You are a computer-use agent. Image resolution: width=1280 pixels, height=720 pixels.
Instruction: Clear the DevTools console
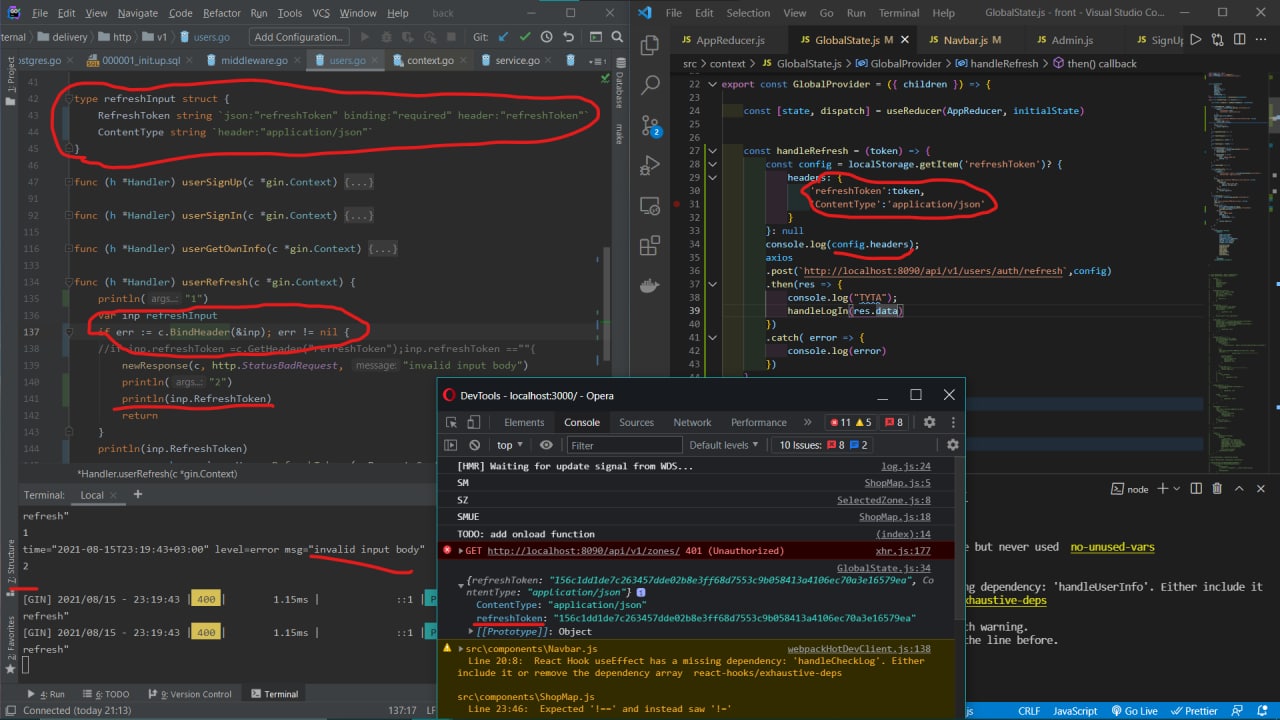[x=474, y=445]
